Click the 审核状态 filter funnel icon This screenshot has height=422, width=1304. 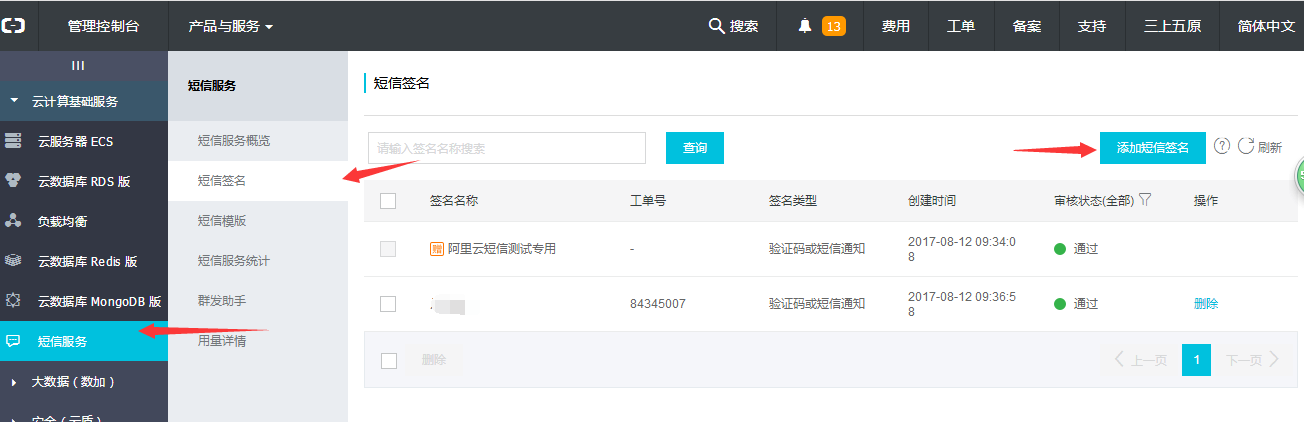point(1145,200)
